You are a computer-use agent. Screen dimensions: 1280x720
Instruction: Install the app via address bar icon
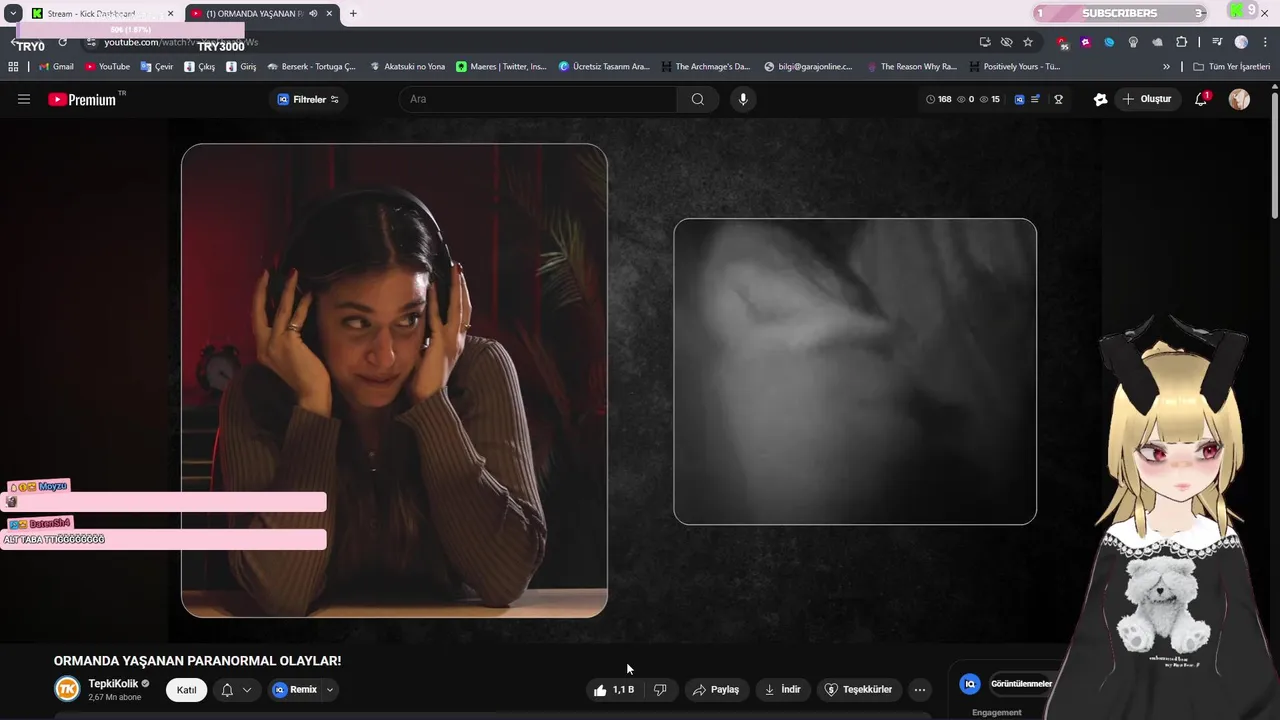(x=985, y=42)
